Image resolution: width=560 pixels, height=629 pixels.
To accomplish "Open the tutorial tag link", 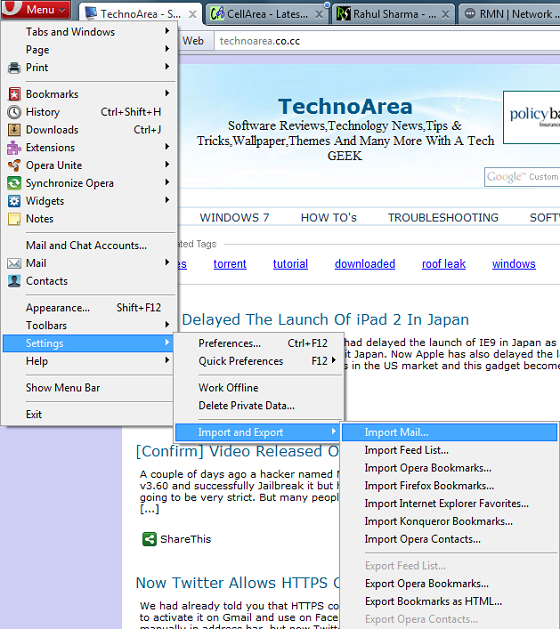I will click(x=290, y=264).
